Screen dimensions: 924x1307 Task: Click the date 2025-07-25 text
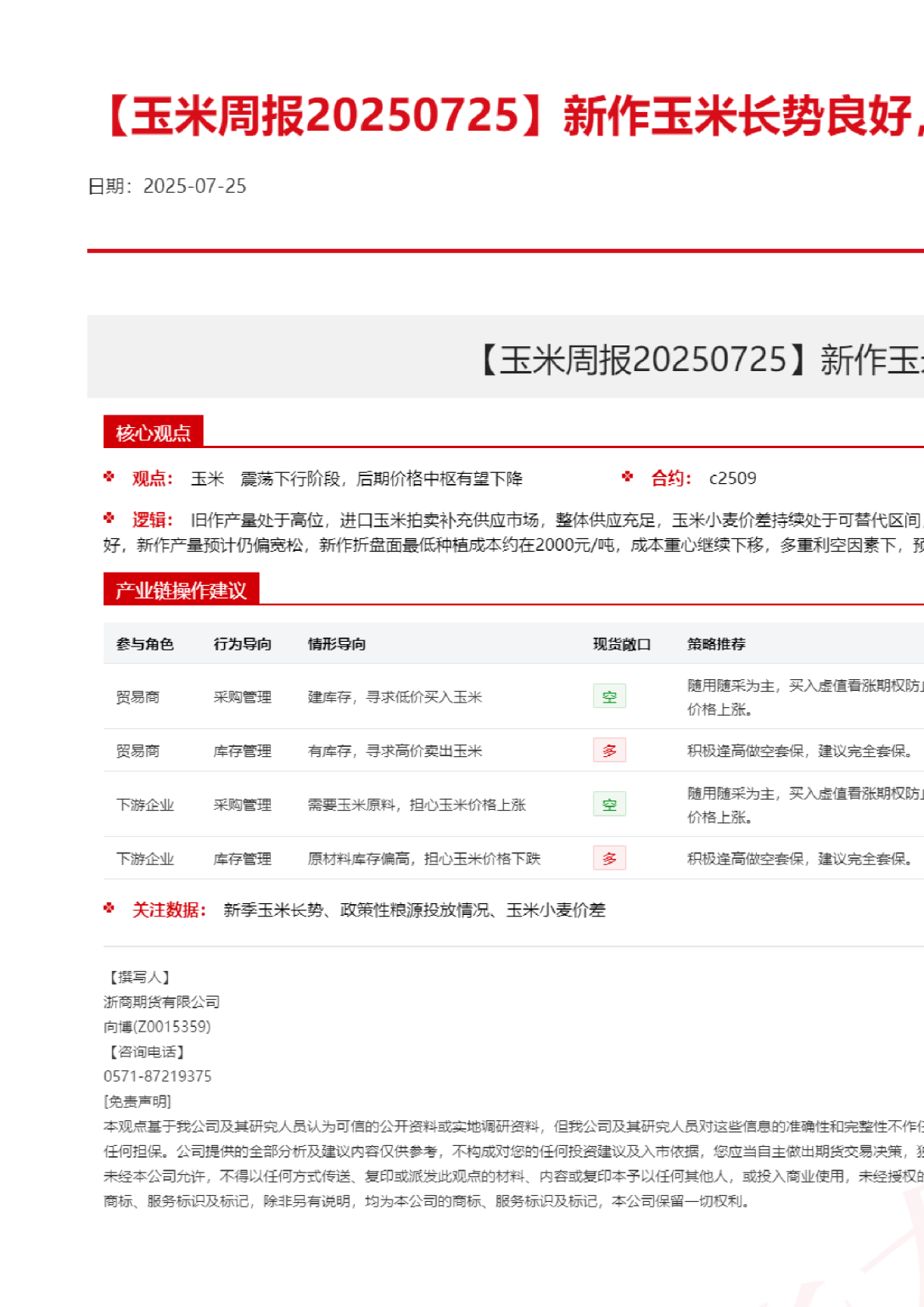tap(194, 186)
